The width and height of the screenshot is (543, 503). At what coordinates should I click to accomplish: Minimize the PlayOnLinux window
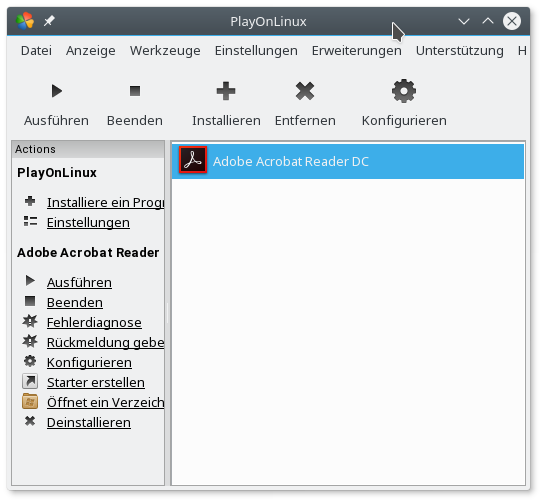(x=464, y=21)
